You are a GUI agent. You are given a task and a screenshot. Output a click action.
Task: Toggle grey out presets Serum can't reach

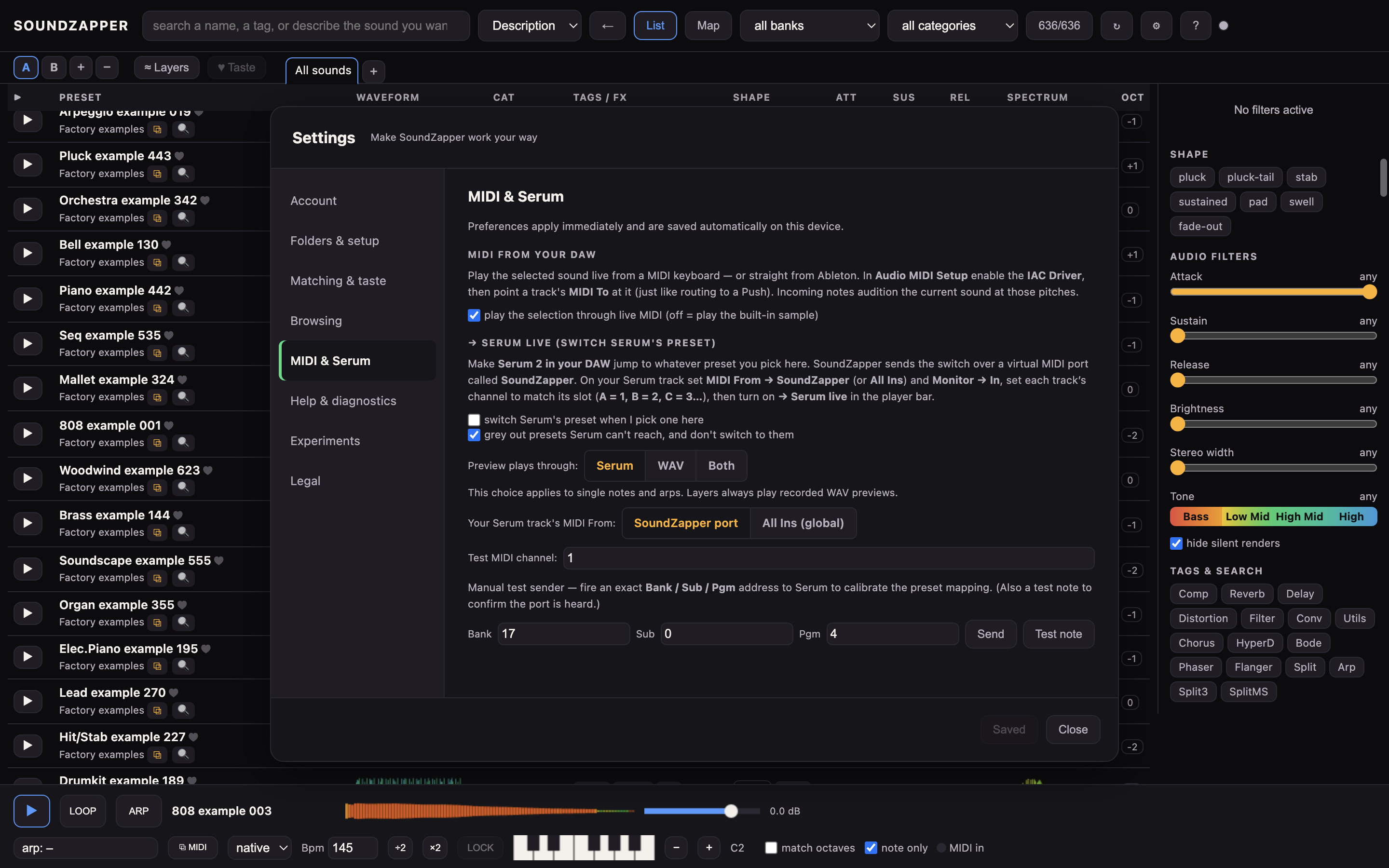(x=474, y=435)
